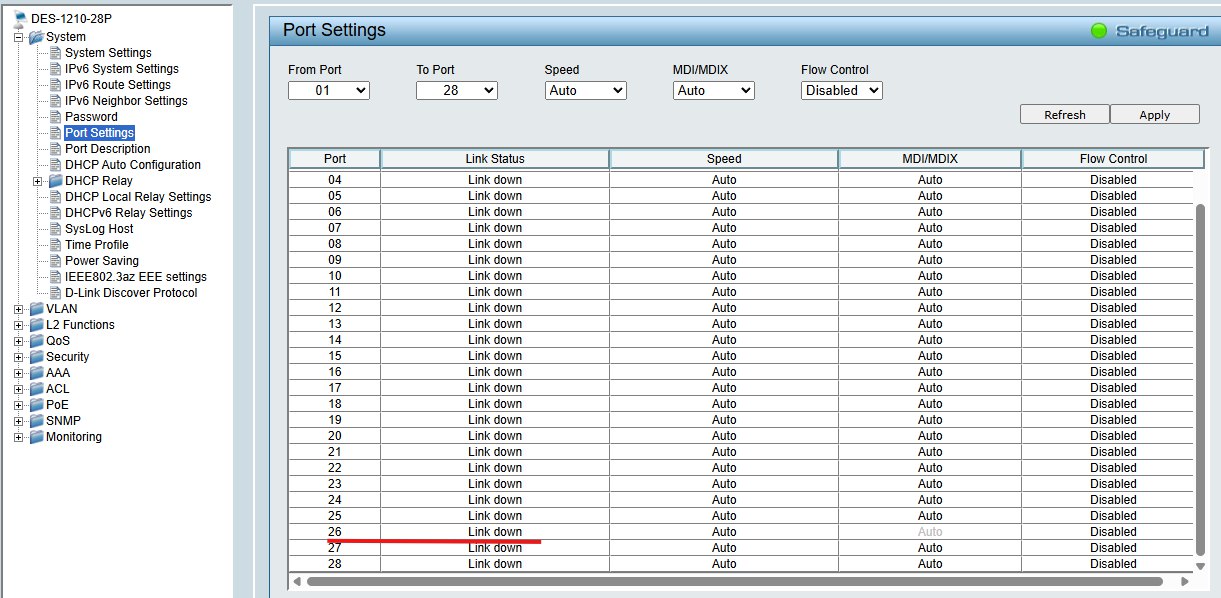Open IPv6 Route Settings page
This screenshot has width=1221, height=598.
pyautogui.click(x=118, y=85)
